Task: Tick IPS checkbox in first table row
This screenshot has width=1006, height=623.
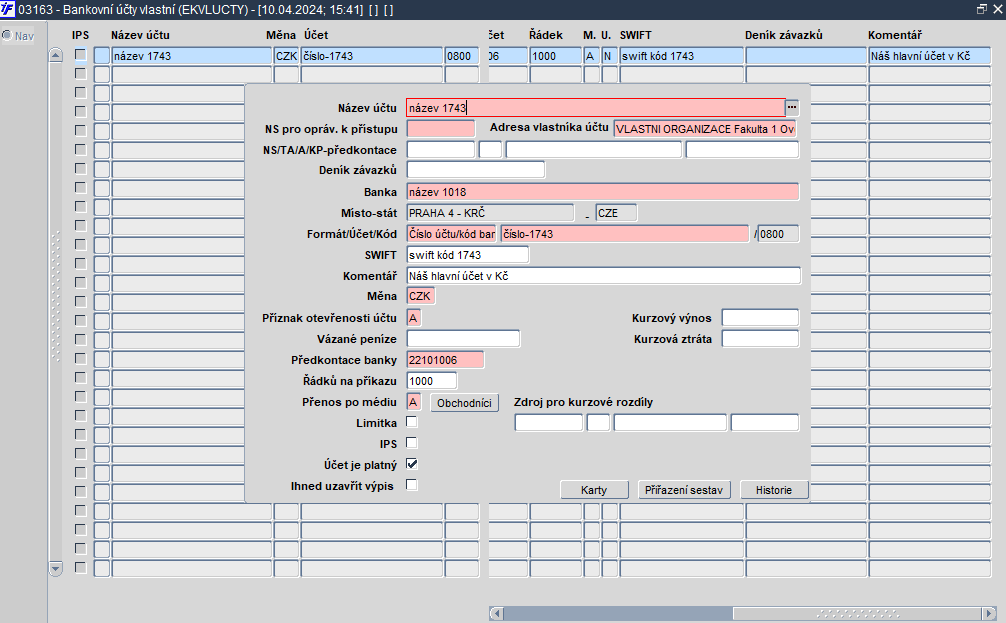Action: click(81, 56)
